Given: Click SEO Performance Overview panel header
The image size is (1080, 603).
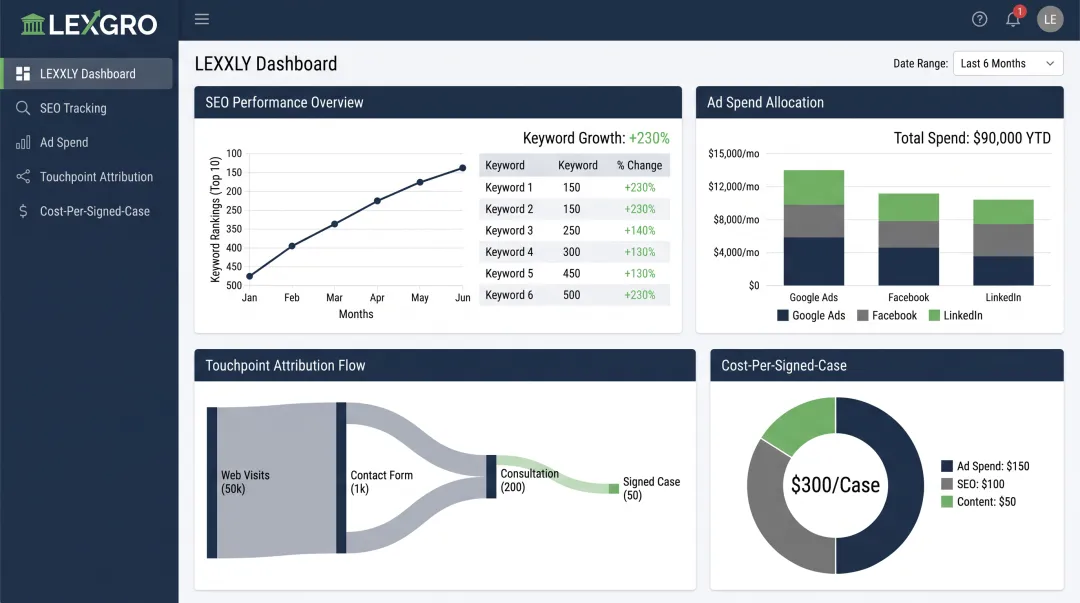Looking at the screenshot, I should click(x=438, y=102).
